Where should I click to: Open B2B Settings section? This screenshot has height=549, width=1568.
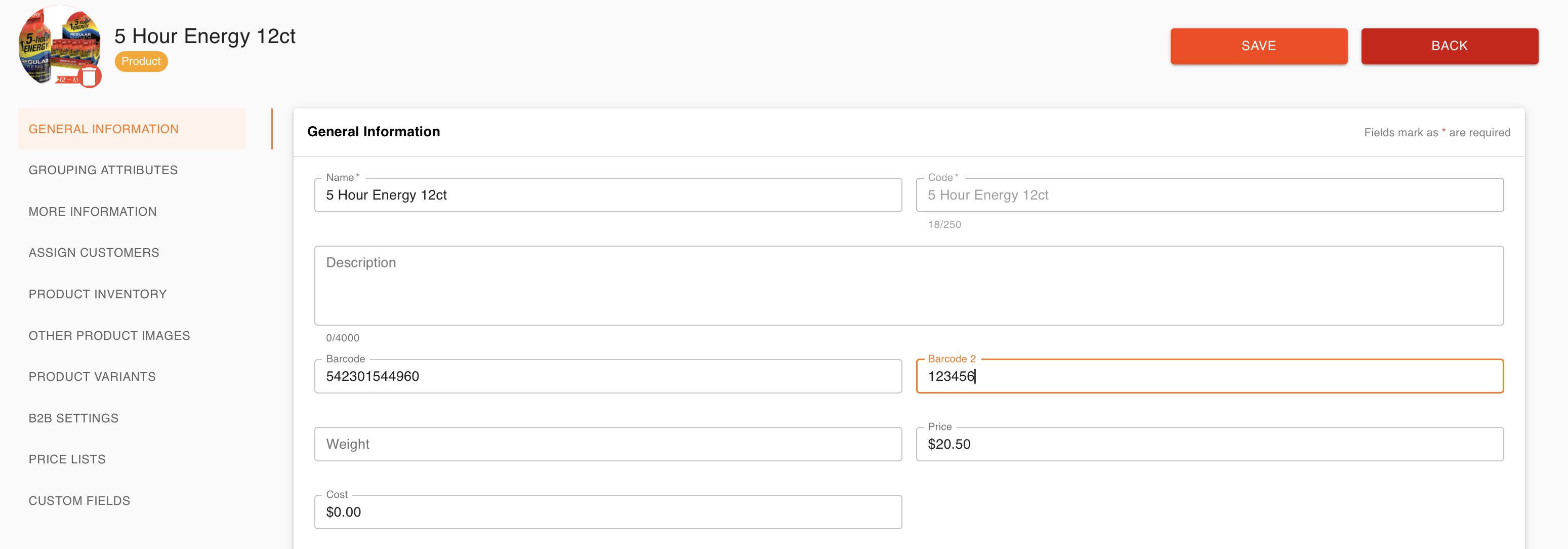[x=74, y=418]
